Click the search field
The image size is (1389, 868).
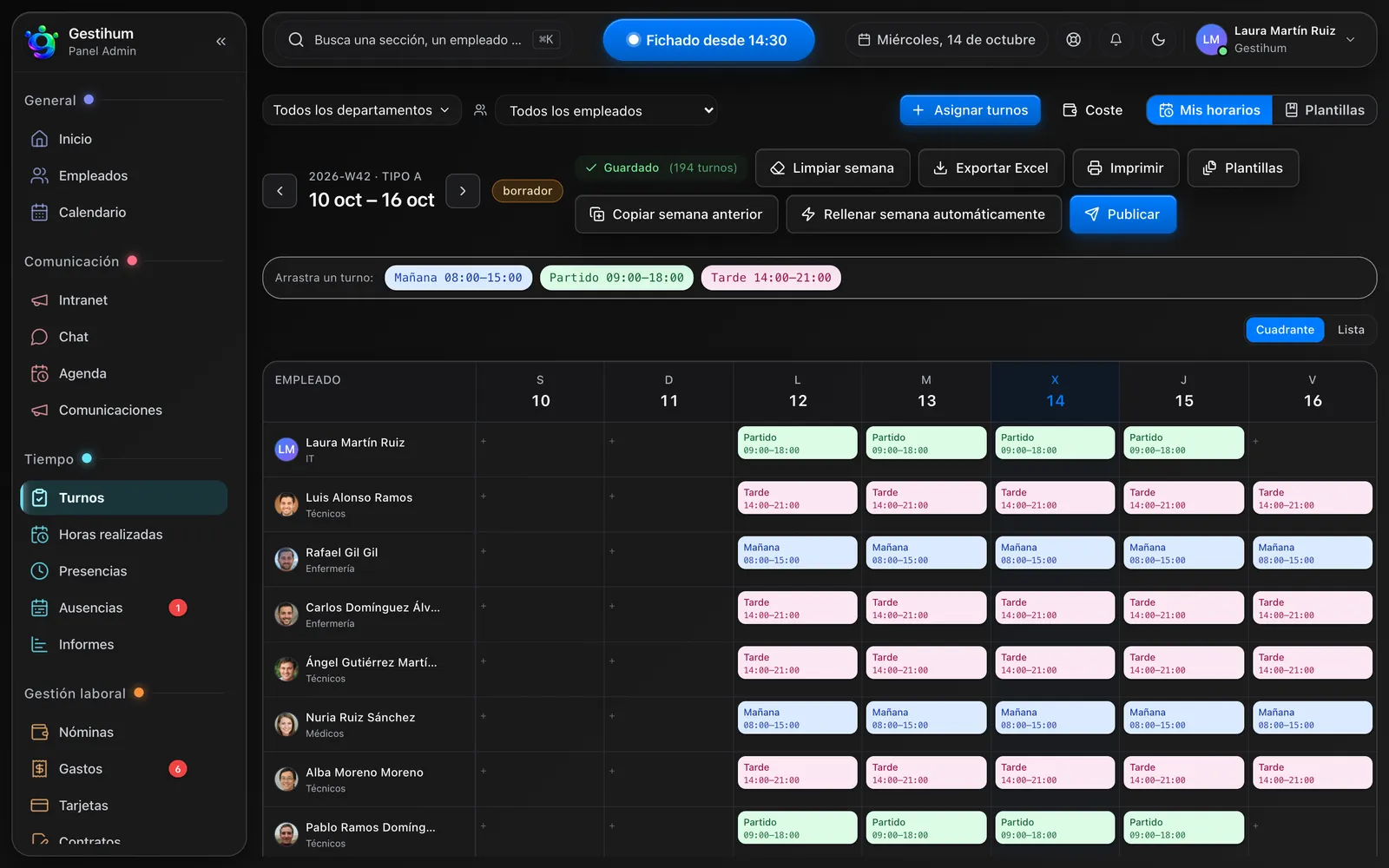tap(425, 40)
